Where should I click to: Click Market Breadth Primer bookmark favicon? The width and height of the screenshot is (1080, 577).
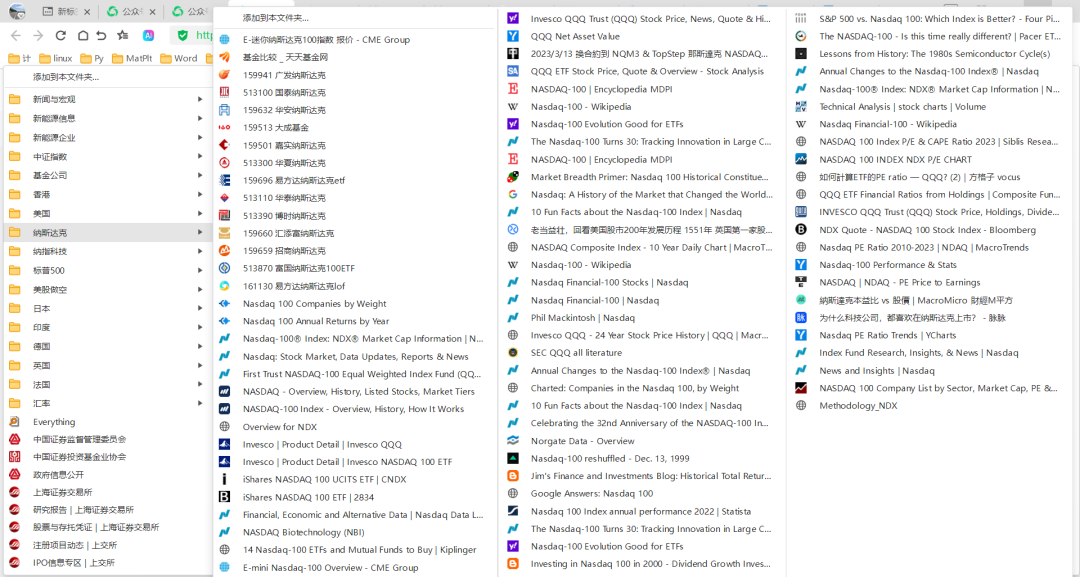[513, 177]
